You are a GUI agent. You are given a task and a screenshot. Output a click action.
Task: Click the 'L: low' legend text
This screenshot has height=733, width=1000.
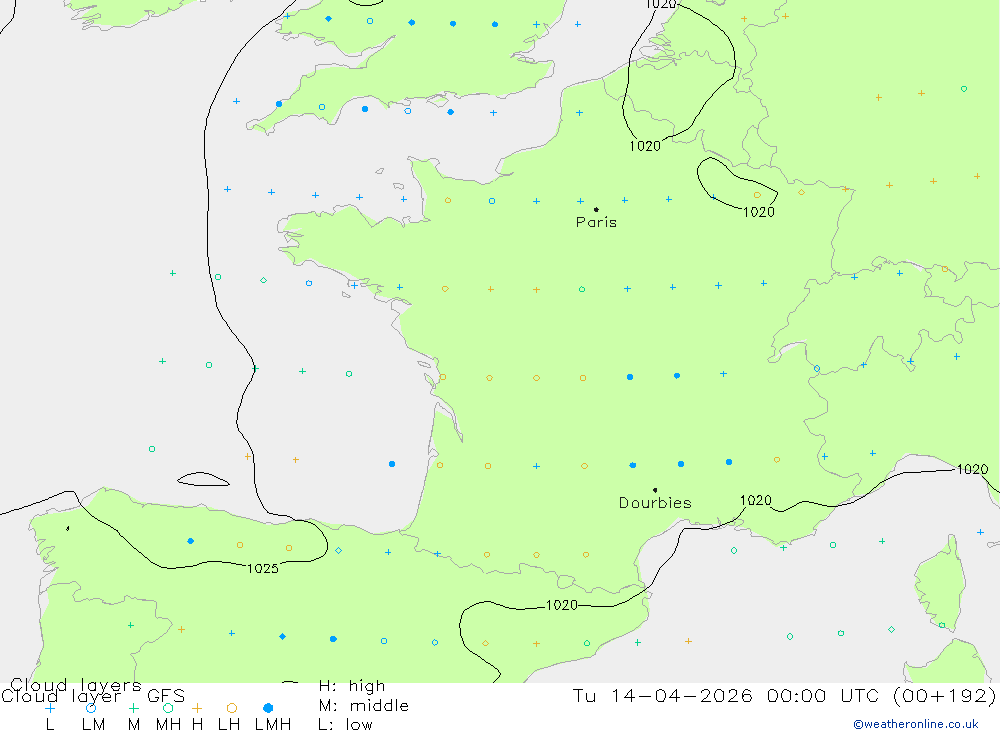click(x=345, y=725)
